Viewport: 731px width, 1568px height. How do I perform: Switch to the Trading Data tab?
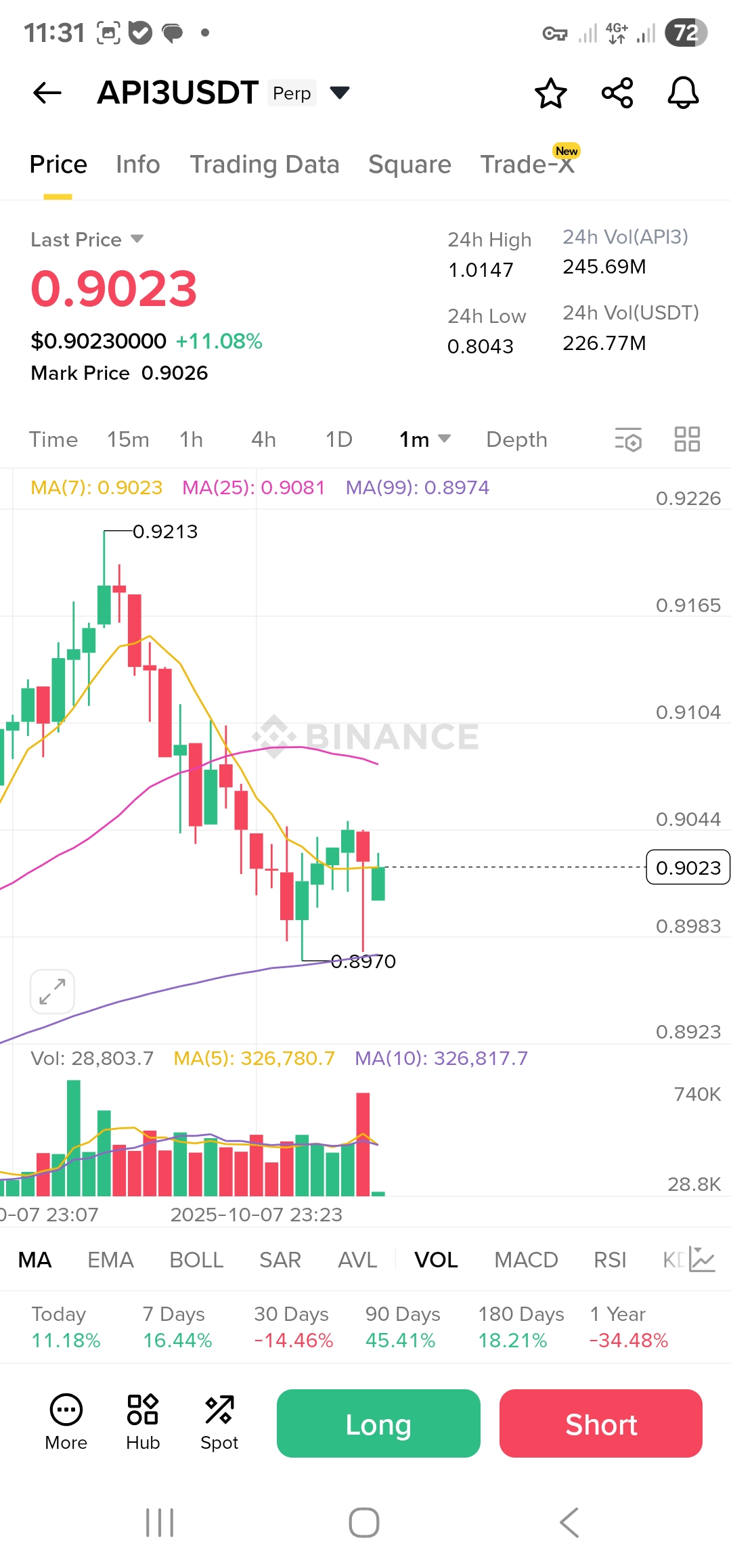(264, 165)
